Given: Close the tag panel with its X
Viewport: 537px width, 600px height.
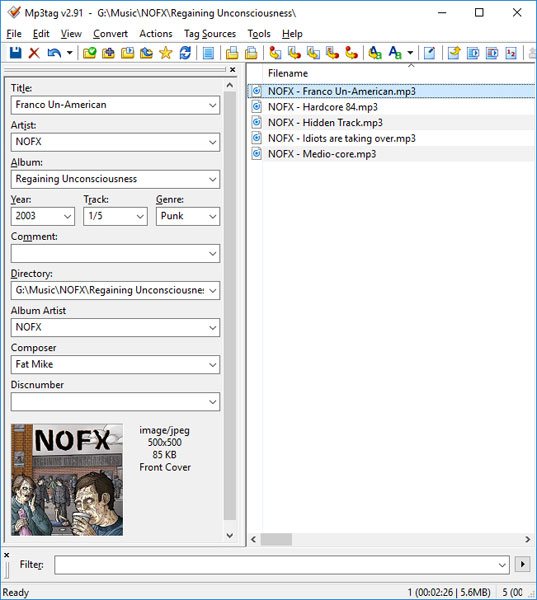Looking at the screenshot, I should (232, 70).
